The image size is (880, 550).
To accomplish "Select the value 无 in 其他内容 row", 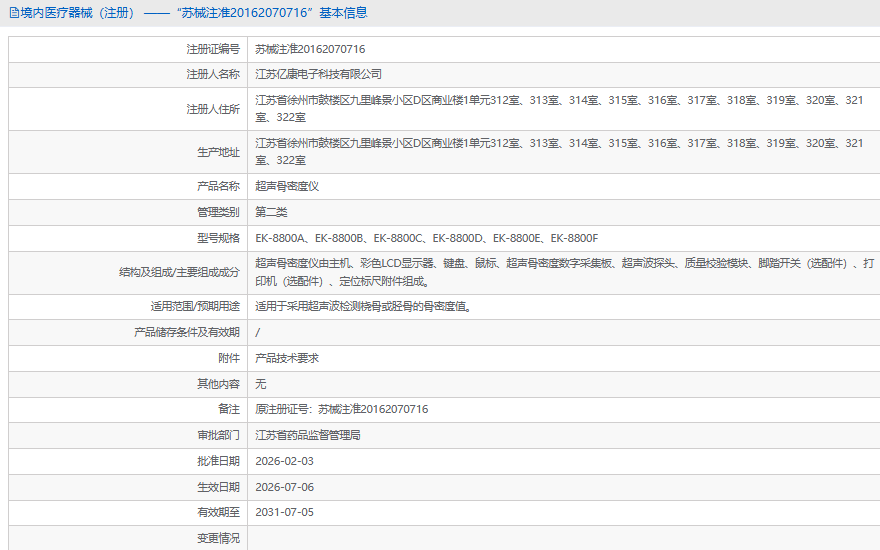I will pos(260,384).
